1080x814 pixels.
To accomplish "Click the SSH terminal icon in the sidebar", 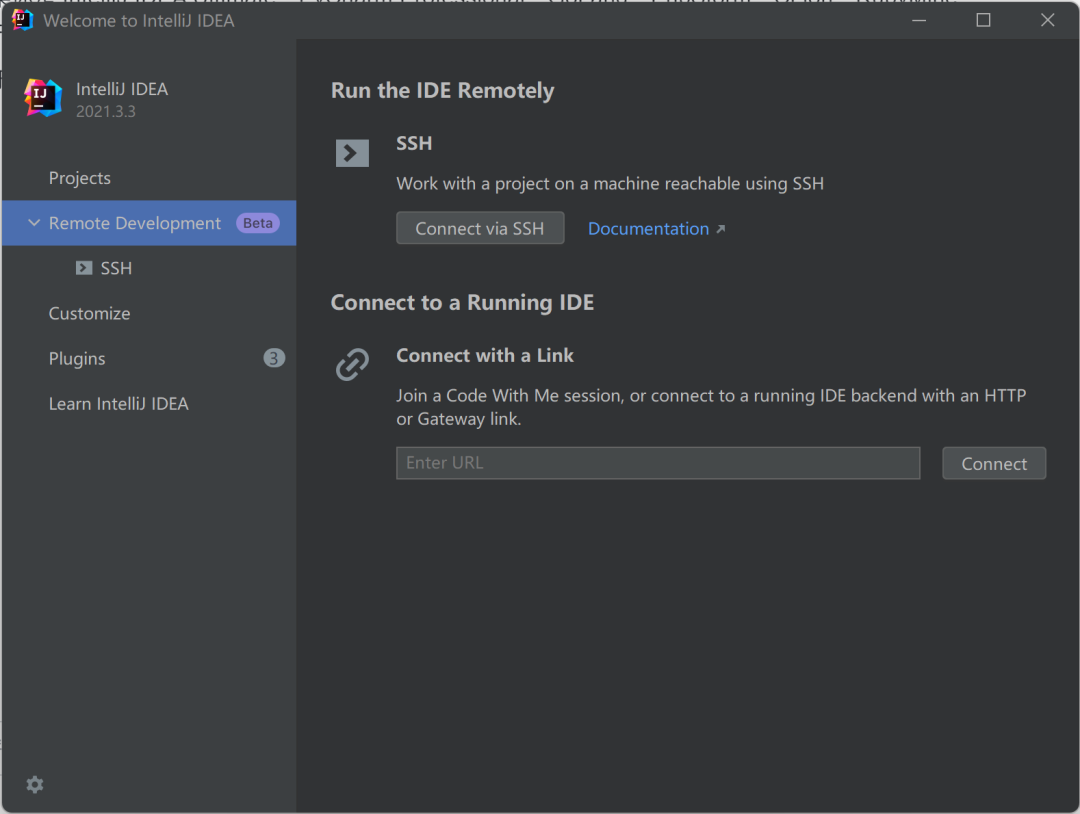I will 84,268.
